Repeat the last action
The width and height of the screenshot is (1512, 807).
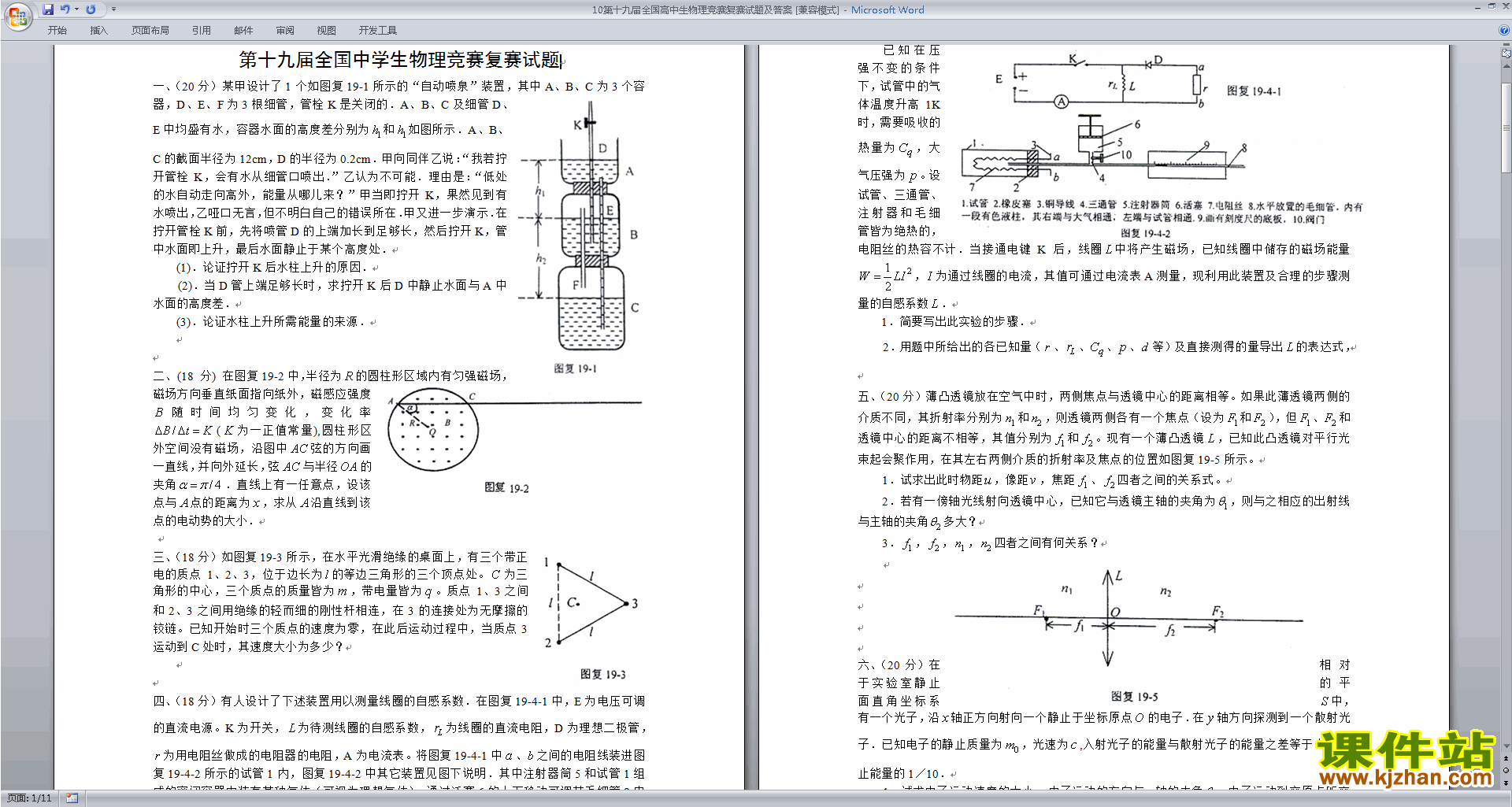point(91,9)
